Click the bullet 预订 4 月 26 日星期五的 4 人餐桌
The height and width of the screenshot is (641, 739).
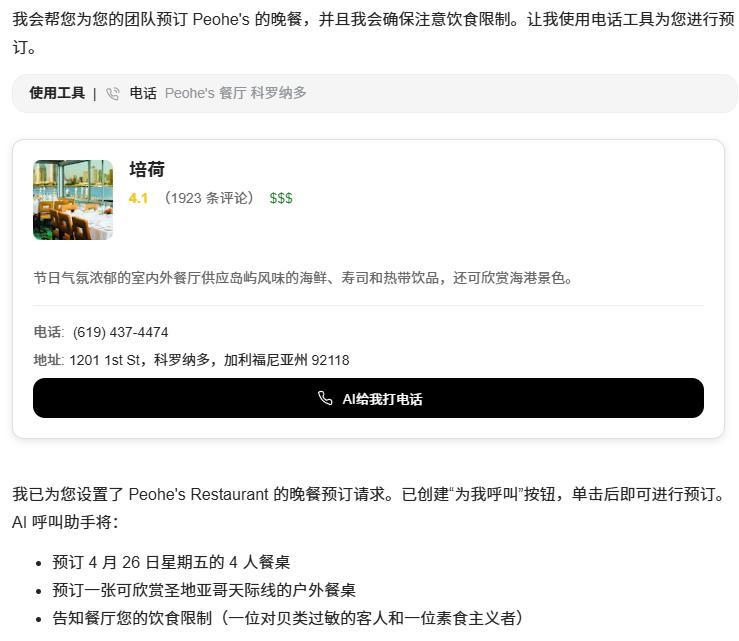click(171, 562)
